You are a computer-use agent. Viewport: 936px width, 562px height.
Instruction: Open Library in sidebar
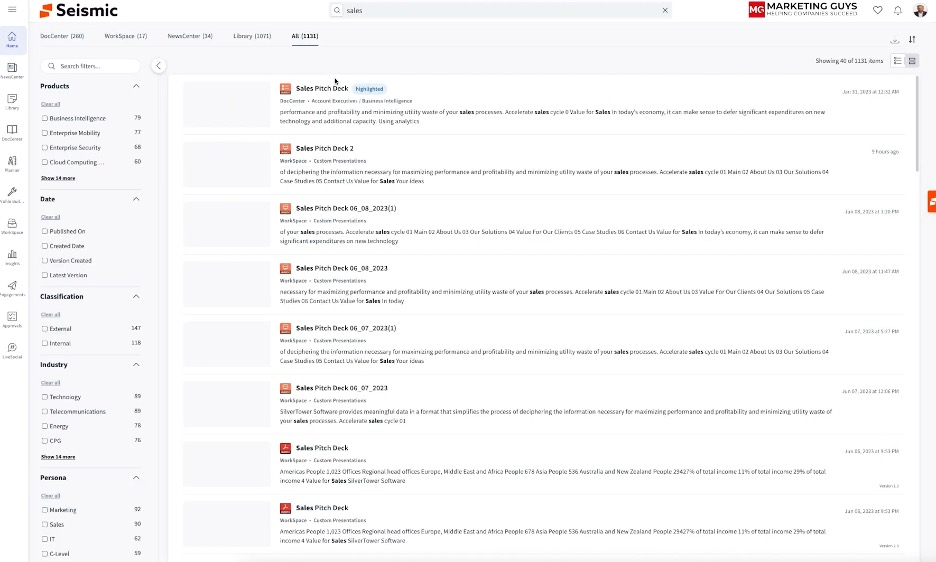(12, 102)
